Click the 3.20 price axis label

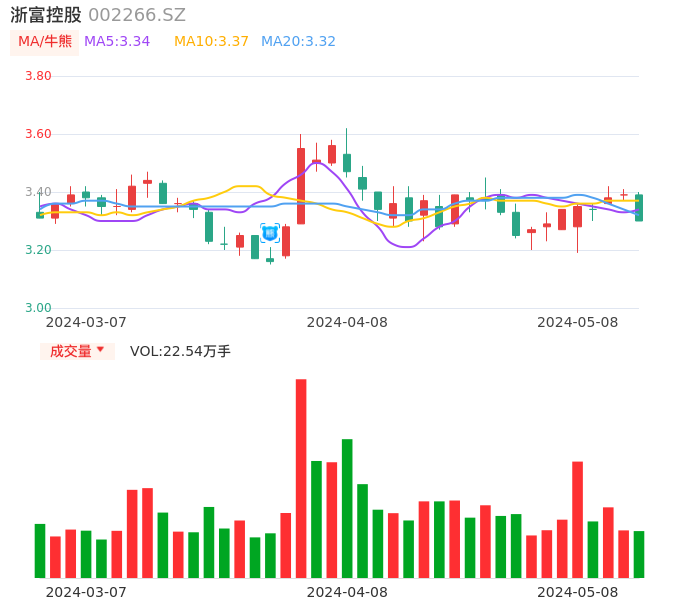coord(38,250)
